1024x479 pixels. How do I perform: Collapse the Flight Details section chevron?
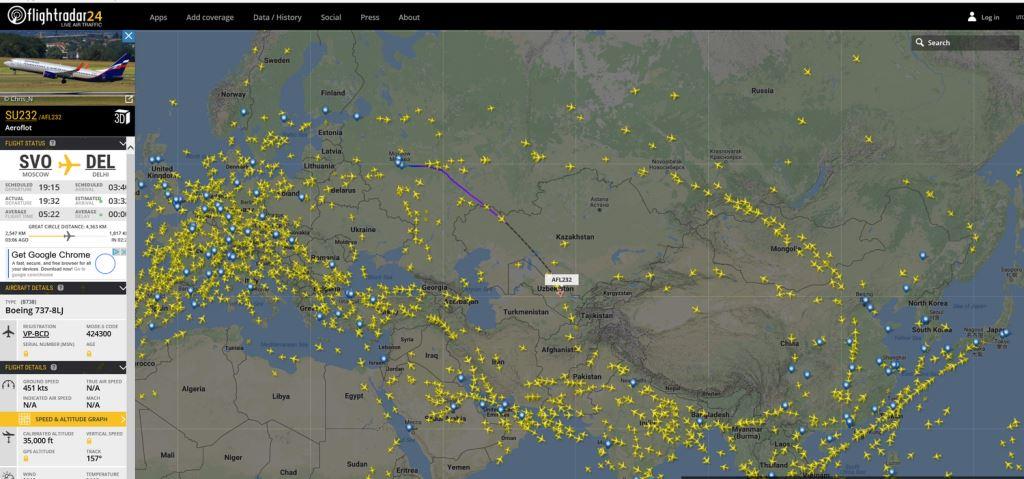tap(122, 367)
